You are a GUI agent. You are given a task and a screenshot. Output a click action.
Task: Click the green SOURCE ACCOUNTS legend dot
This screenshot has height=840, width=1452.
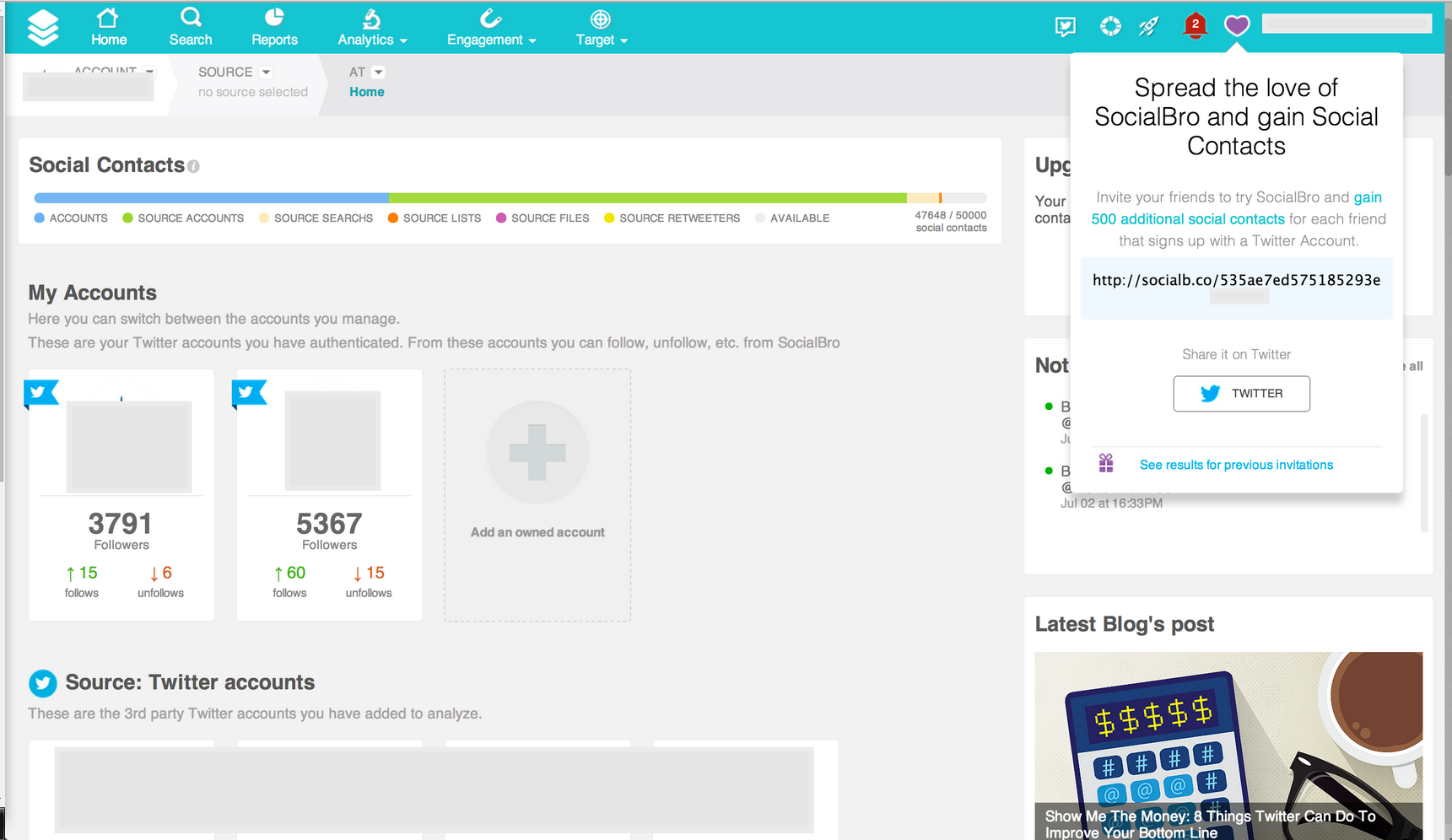click(127, 218)
